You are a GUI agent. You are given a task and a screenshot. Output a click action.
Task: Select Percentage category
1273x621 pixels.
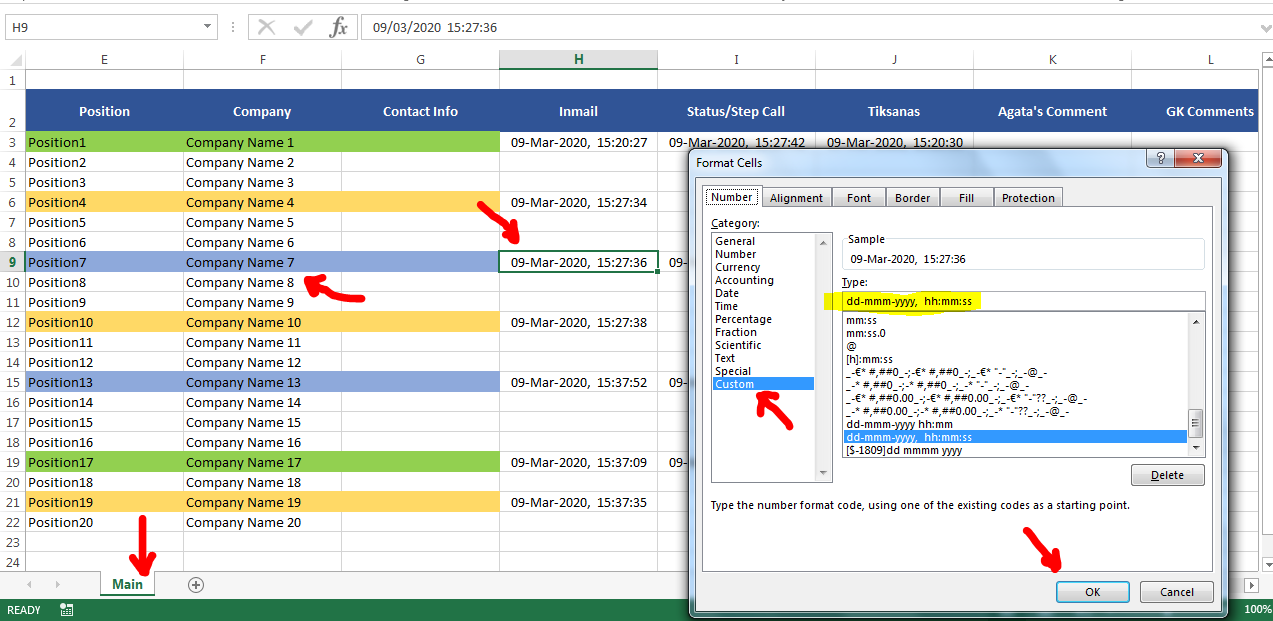(x=763, y=319)
